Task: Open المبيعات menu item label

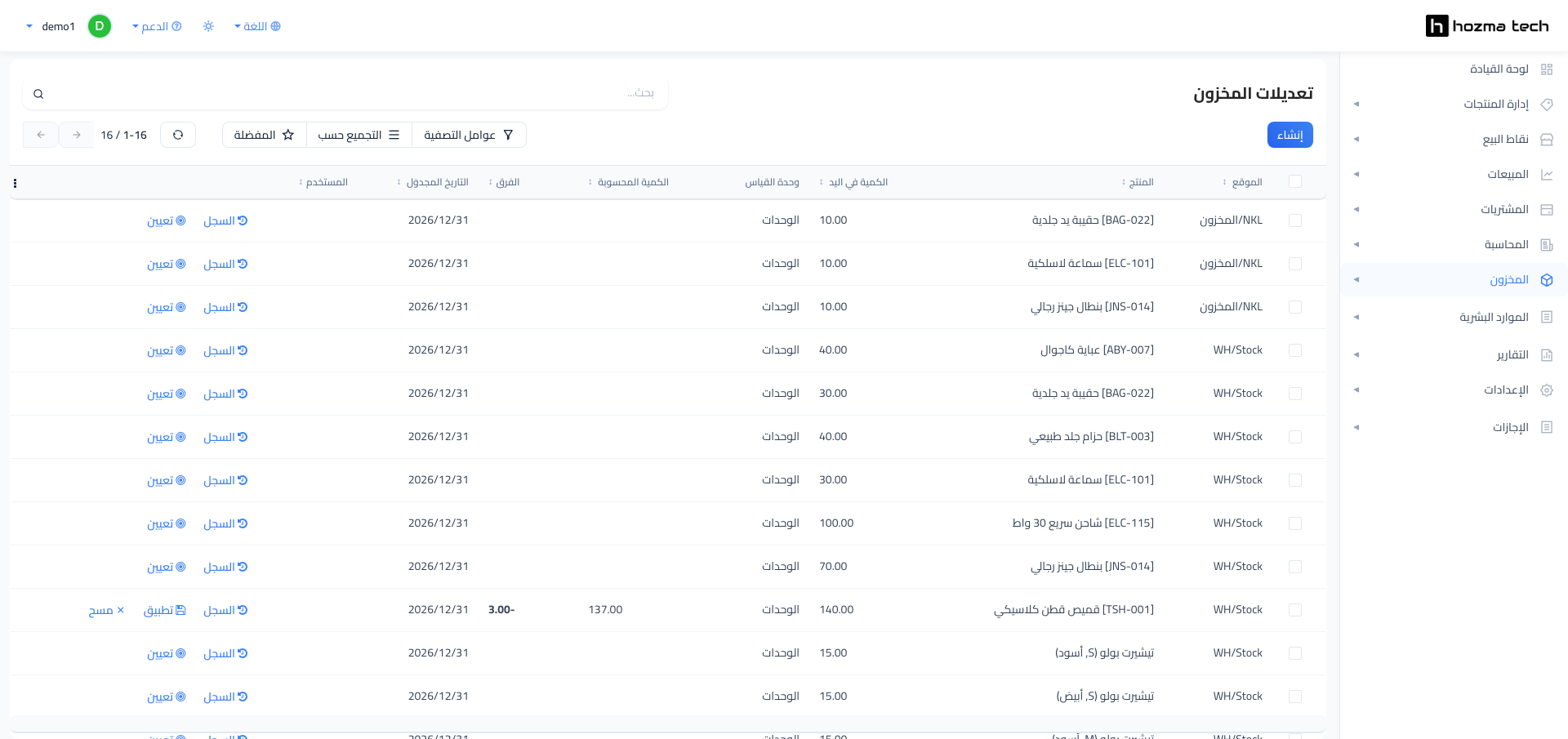Action: (1508, 175)
